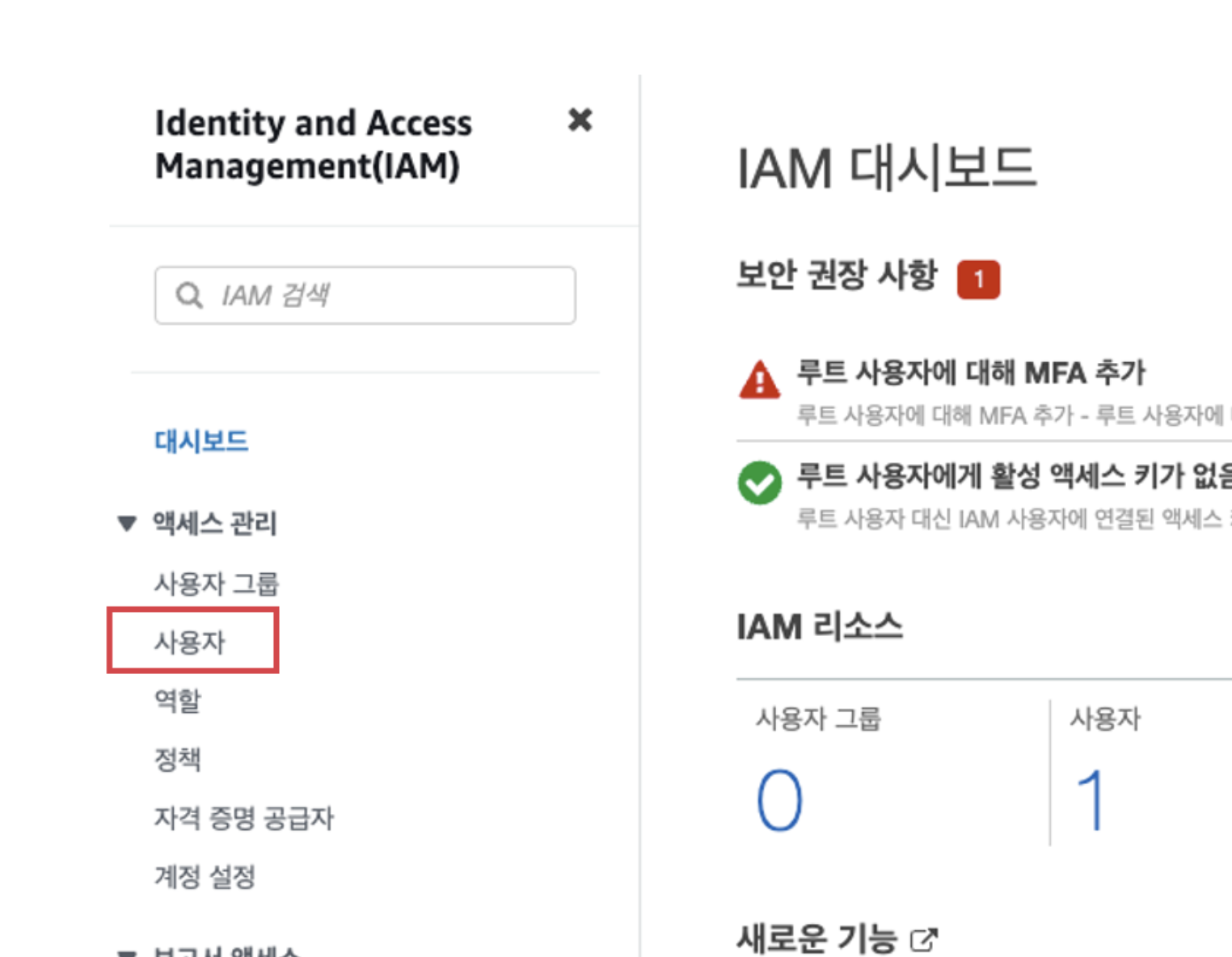Open the 루트 사용자에게 활성 액세스 키 item
The image size is (1232, 957).
[x=1014, y=475]
